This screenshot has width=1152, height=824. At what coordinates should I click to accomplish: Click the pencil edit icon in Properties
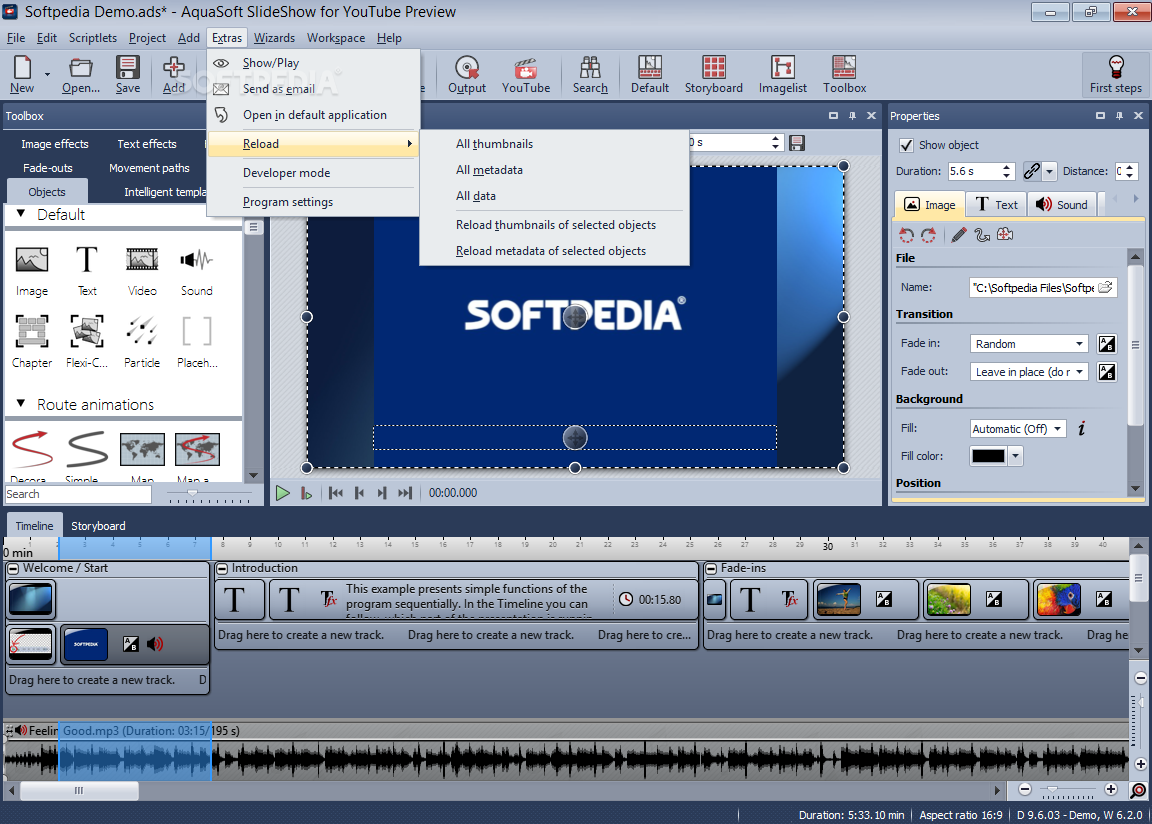[959, 235]
